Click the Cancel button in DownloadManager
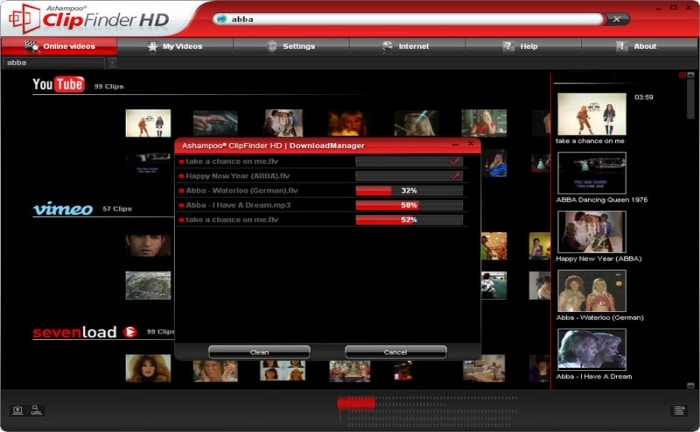Screen dimensions: 700x432 coord(396,352)
